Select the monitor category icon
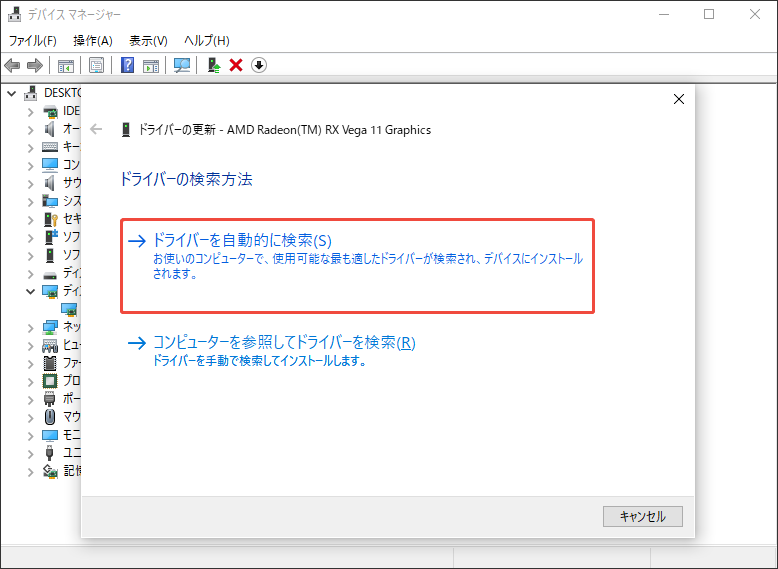The width and height of the screenshot is (778, 569). pyautogui.click(x=50, y=435)
